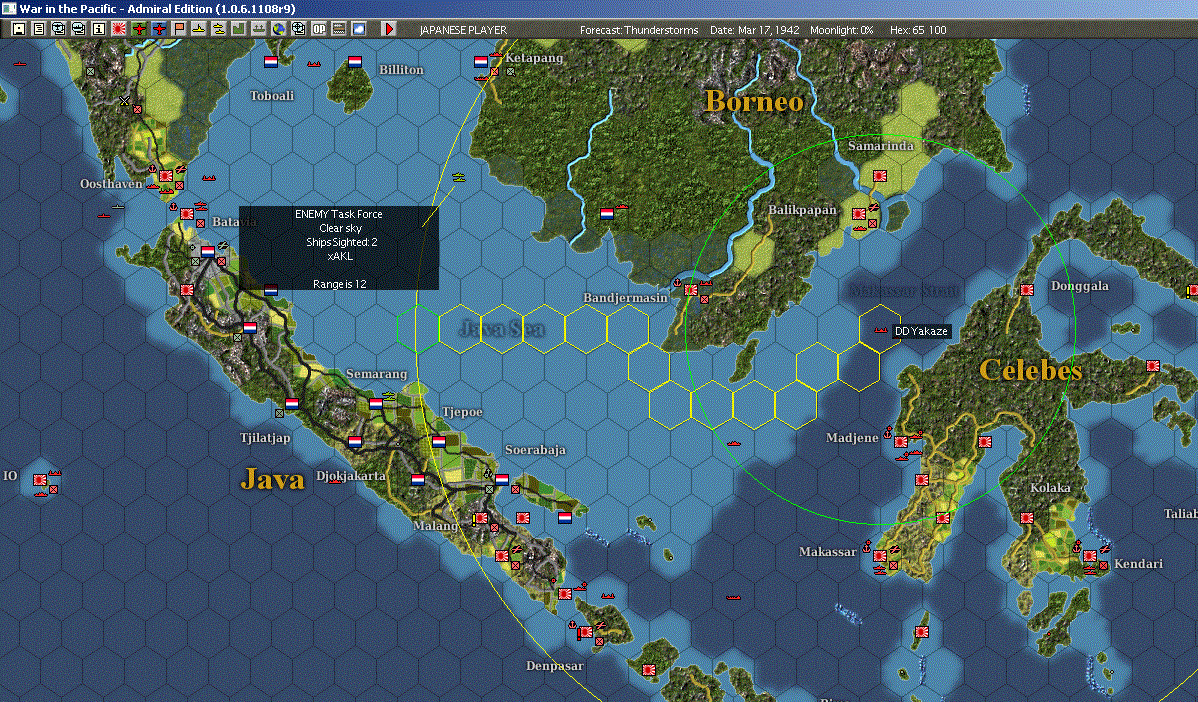Screen dimensions: 1198x702
Task: Click the Java Sea map label
Action: [503, 328]
